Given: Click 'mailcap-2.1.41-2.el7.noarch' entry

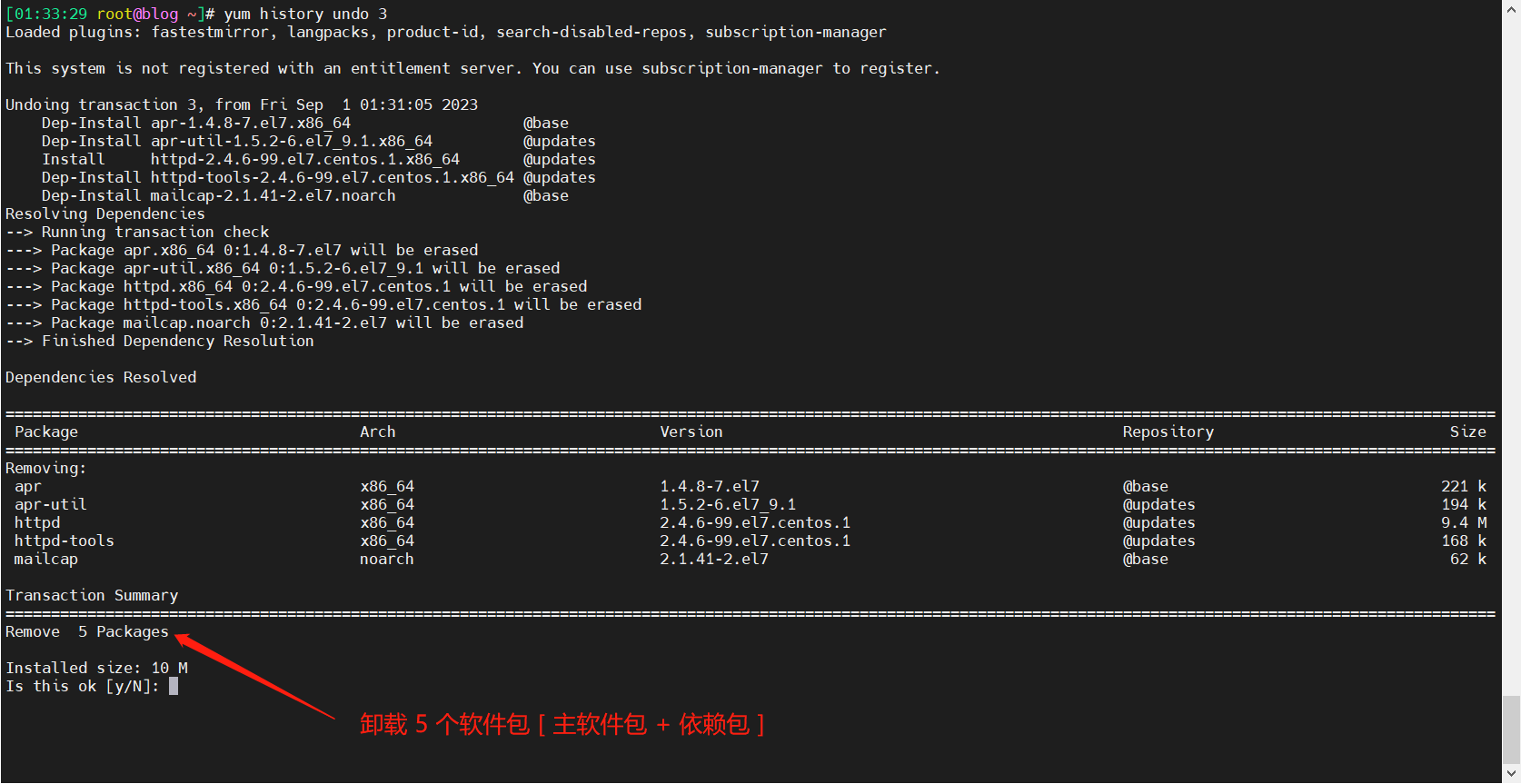Looking at the screenshot, I should (273, 195).
